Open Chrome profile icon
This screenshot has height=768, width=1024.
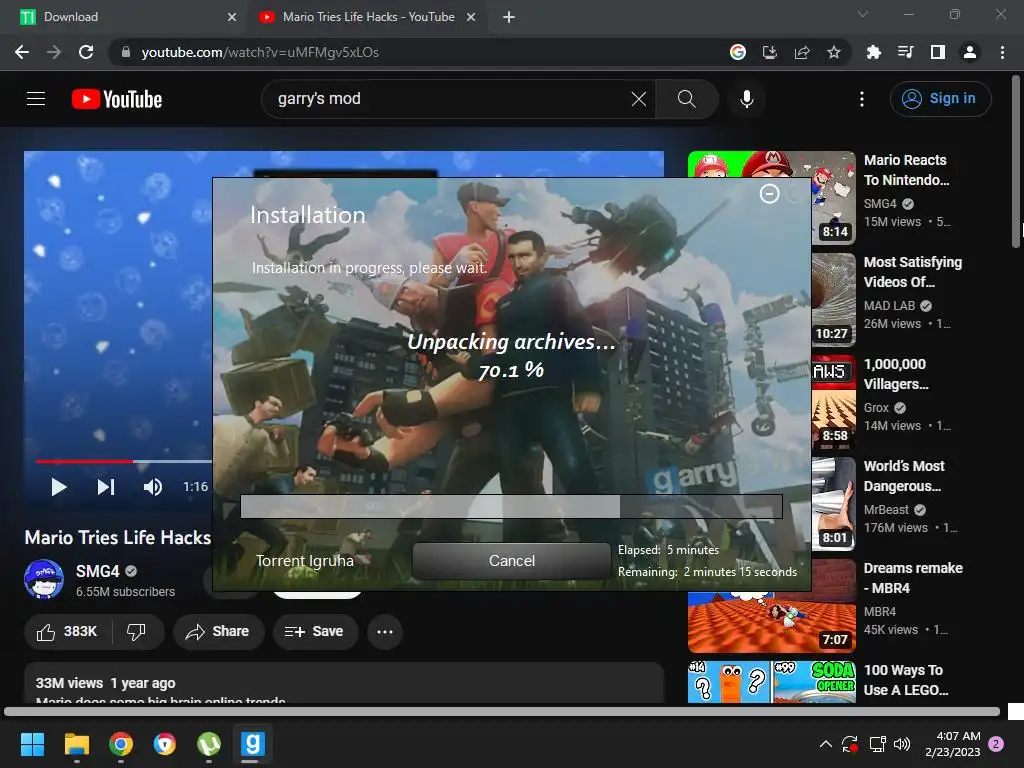pyautogui.click(x=970, y=52)
